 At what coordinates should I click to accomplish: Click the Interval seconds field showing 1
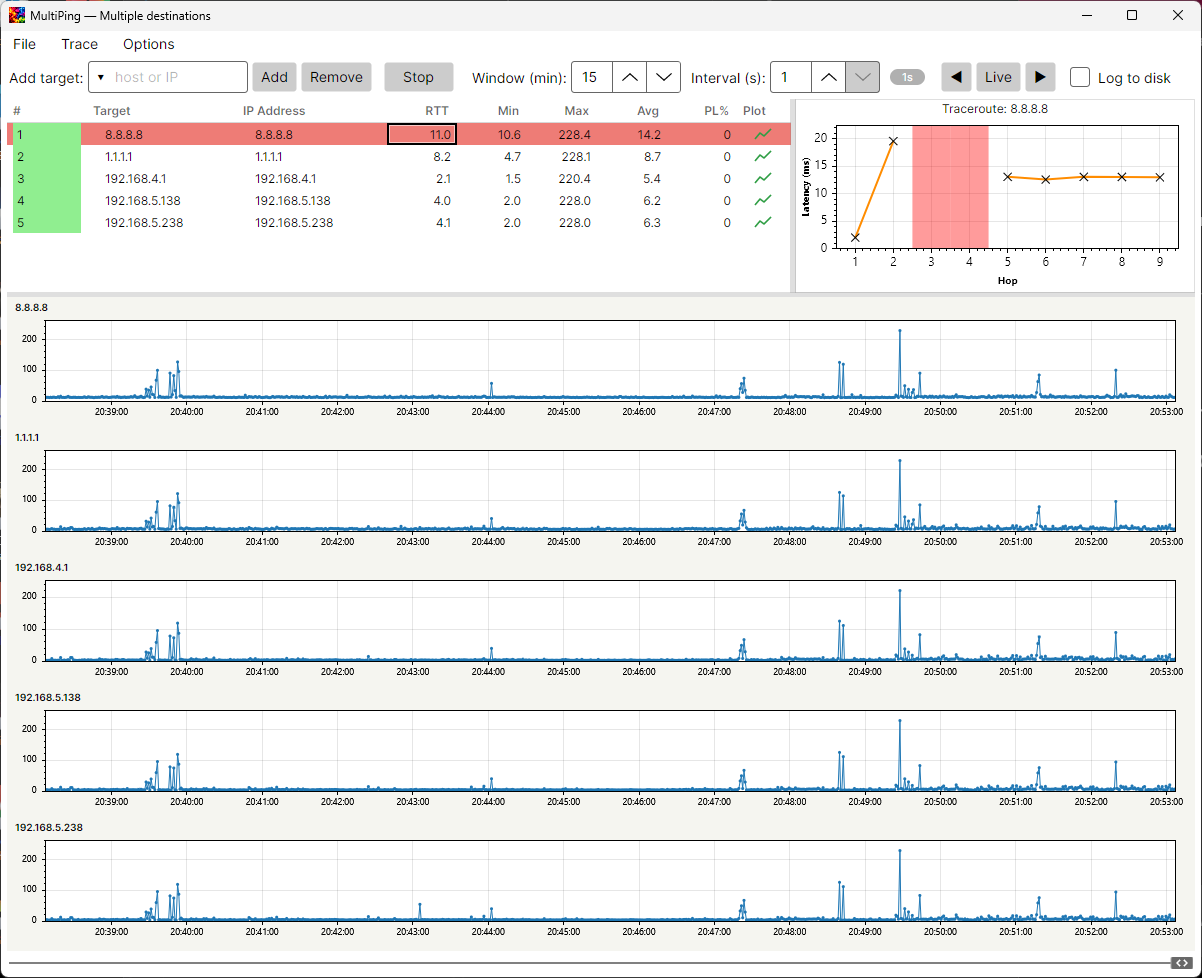tap(790, 77)
